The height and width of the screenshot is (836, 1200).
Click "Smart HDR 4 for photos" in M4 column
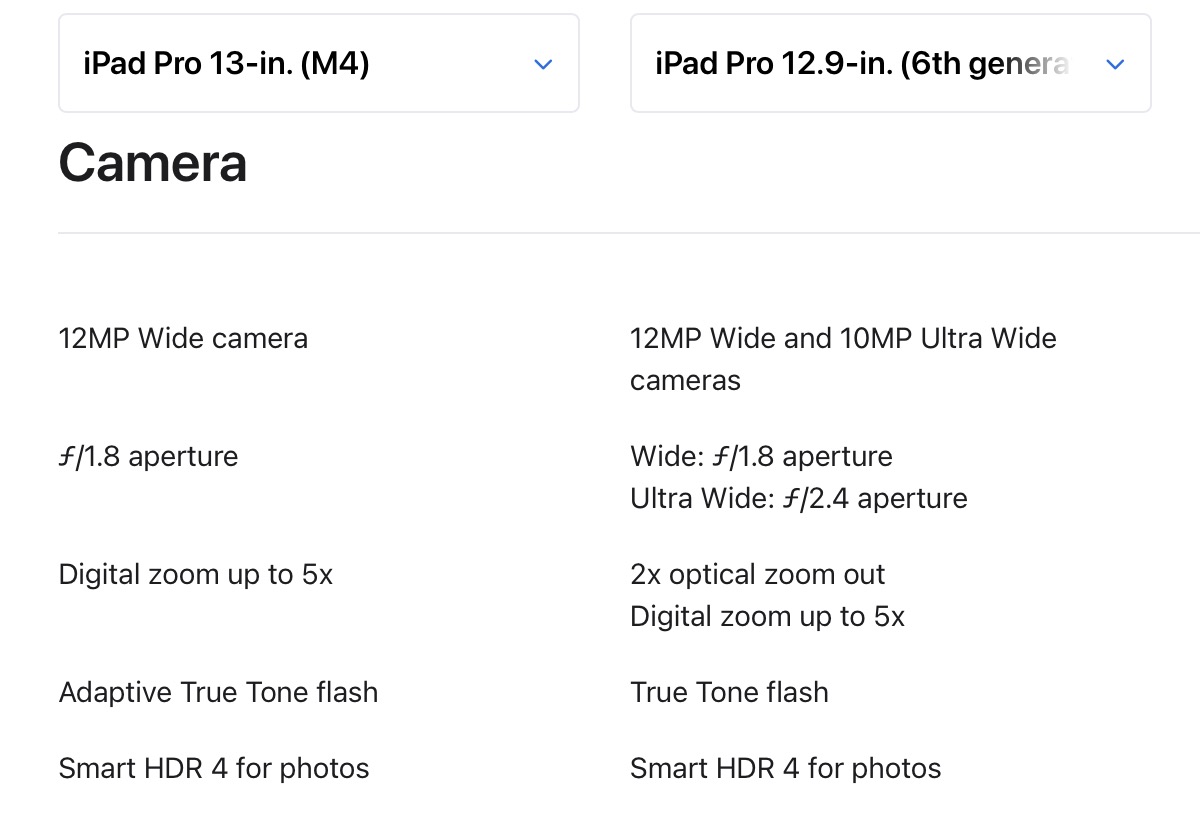(214, 768)
